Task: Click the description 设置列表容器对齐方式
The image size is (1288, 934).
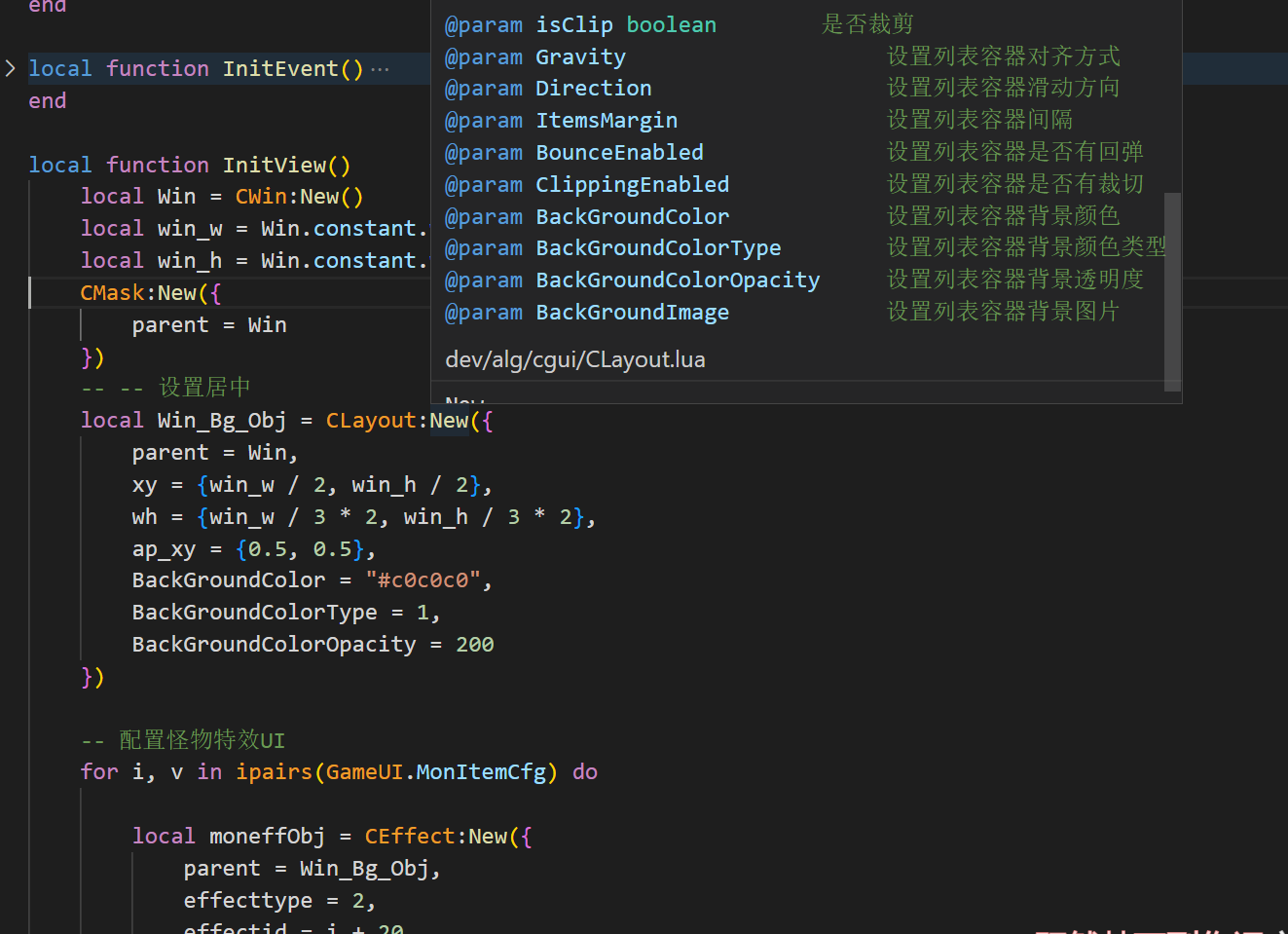Action: click(1004, 56)
